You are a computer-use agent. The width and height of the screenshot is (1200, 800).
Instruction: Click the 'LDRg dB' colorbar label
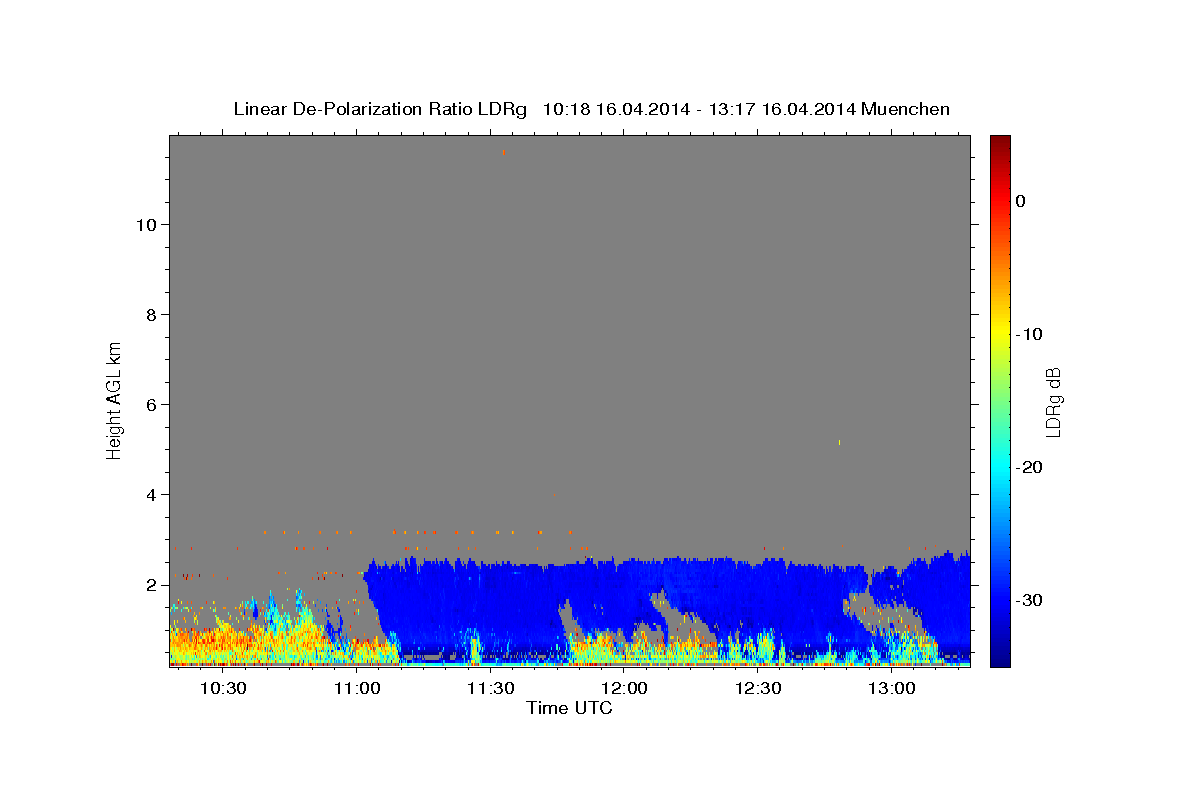click(1053, 402)
